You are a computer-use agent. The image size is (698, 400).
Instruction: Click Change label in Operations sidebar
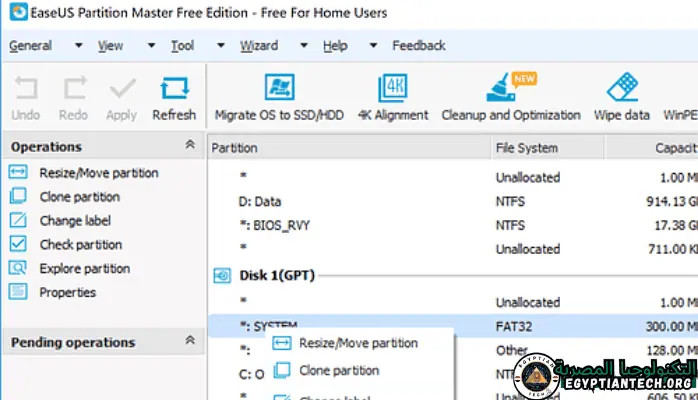pyautogui.click(x=75, y=221)
